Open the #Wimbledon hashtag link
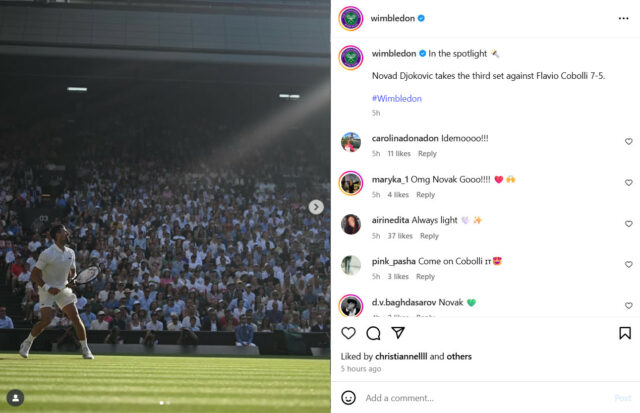This screenshot has height=413, width=640. pyautogui.click(x=397, y=98)
